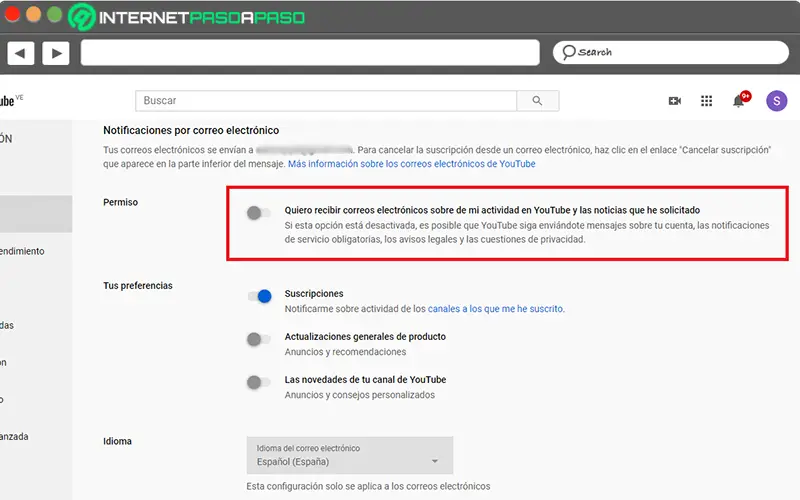800x500 pixels.
Task: Click the browser back arrow button
Action: [20, 53]
